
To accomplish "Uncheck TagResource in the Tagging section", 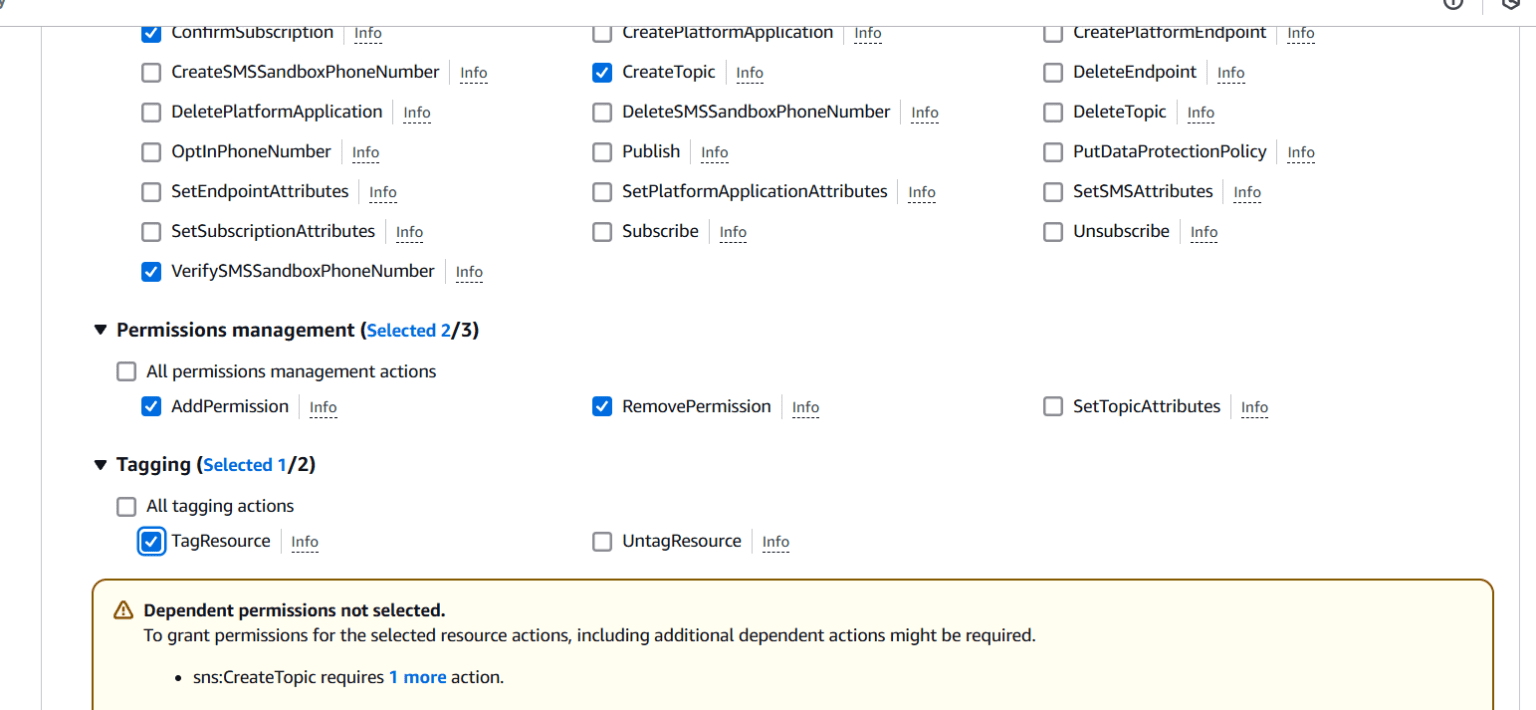I will pos(151,541).
